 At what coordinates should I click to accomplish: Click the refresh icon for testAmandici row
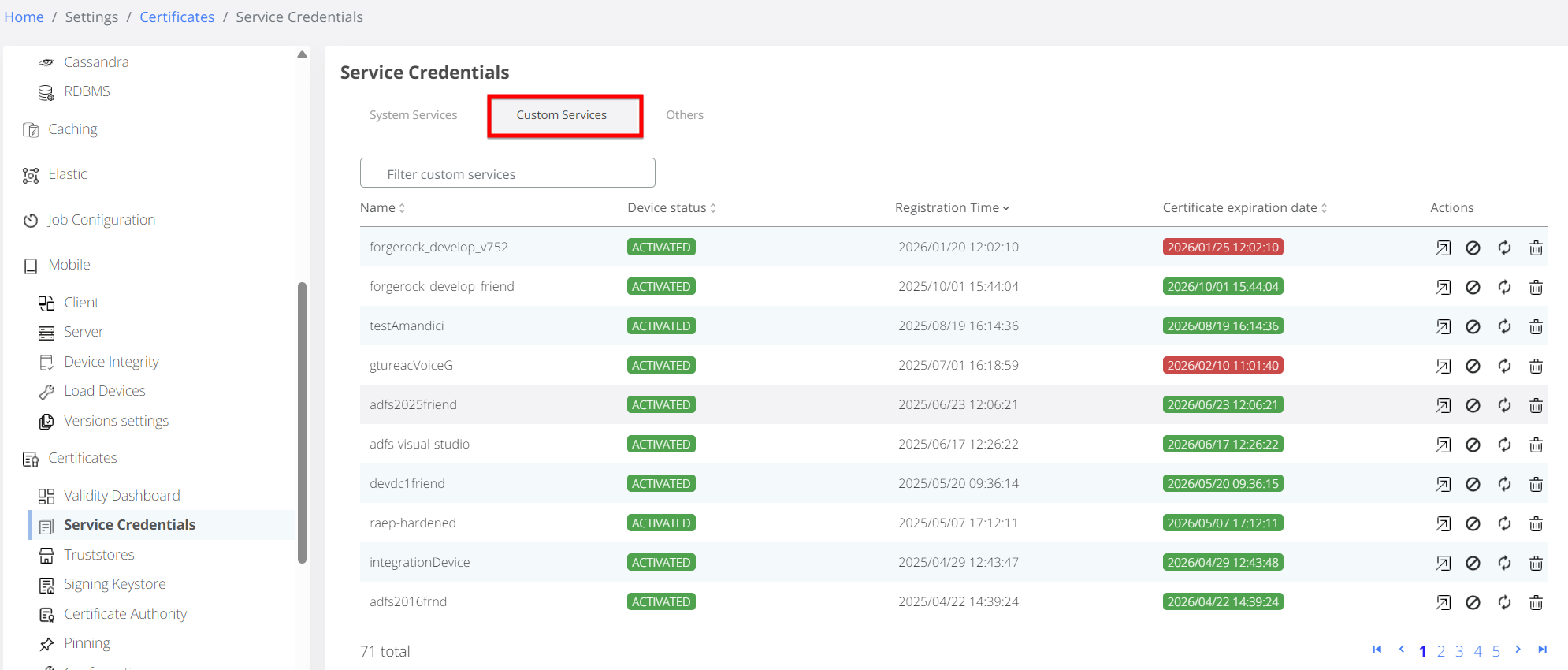[1504, 326]
